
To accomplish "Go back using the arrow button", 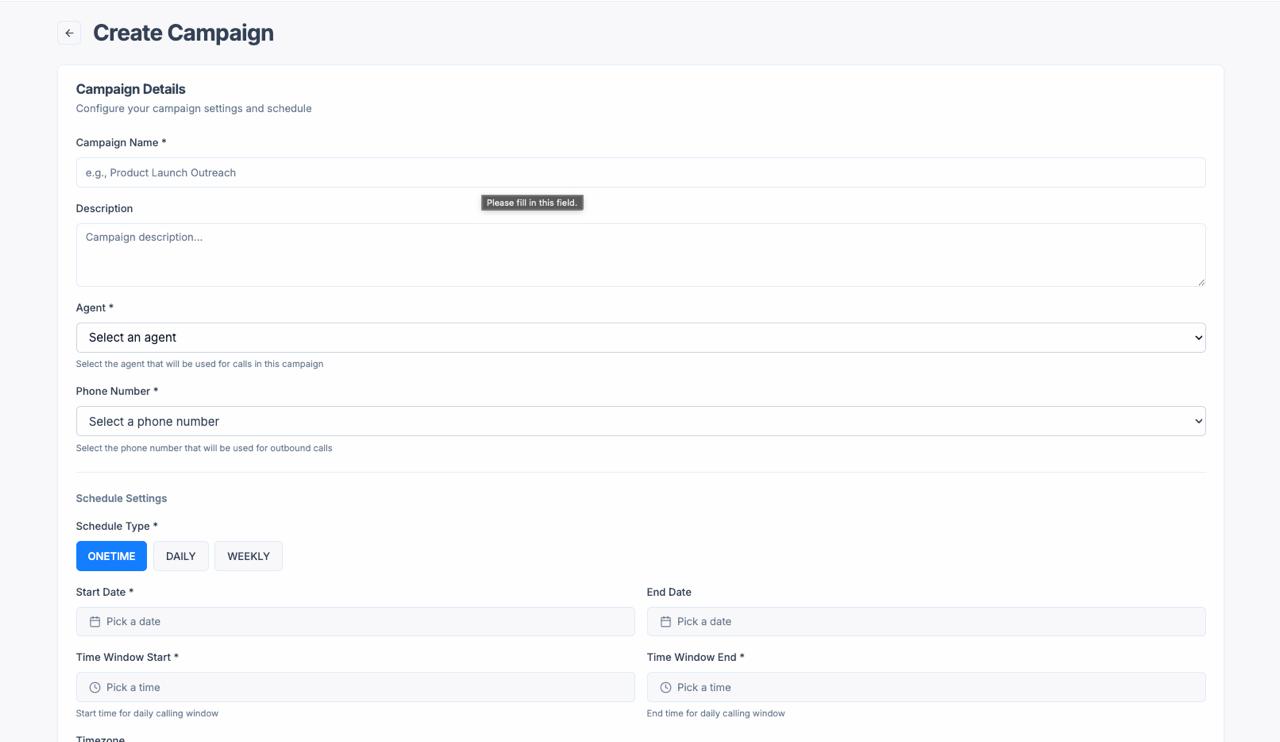I will click(69, 33).
